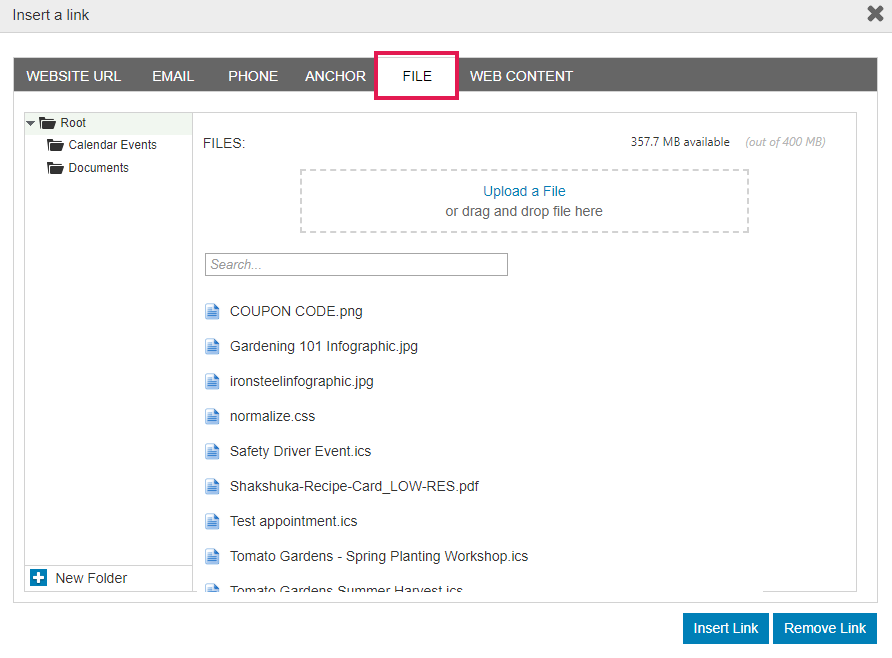
Task: Select Gardening 101 Infographic.jpg file name
Action: [324, 346]
